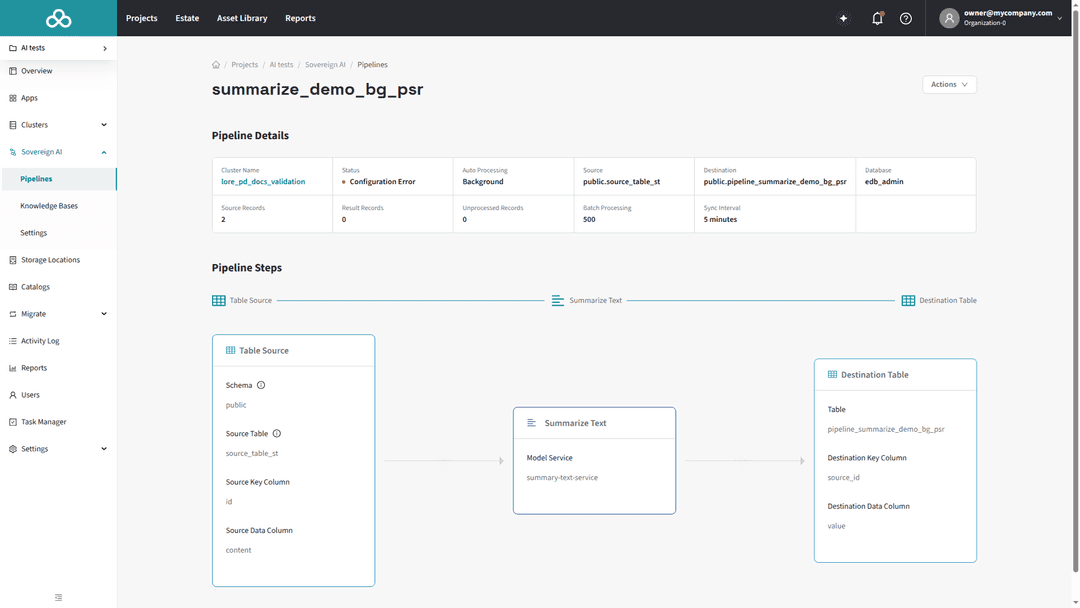Click the home breadcrumb icon

(216, 65)
